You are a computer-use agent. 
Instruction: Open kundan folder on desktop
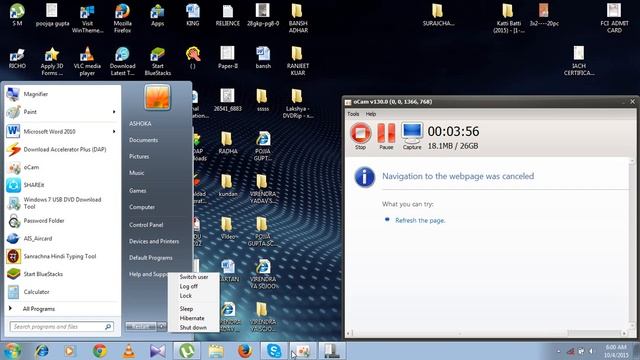click(227, 185)
